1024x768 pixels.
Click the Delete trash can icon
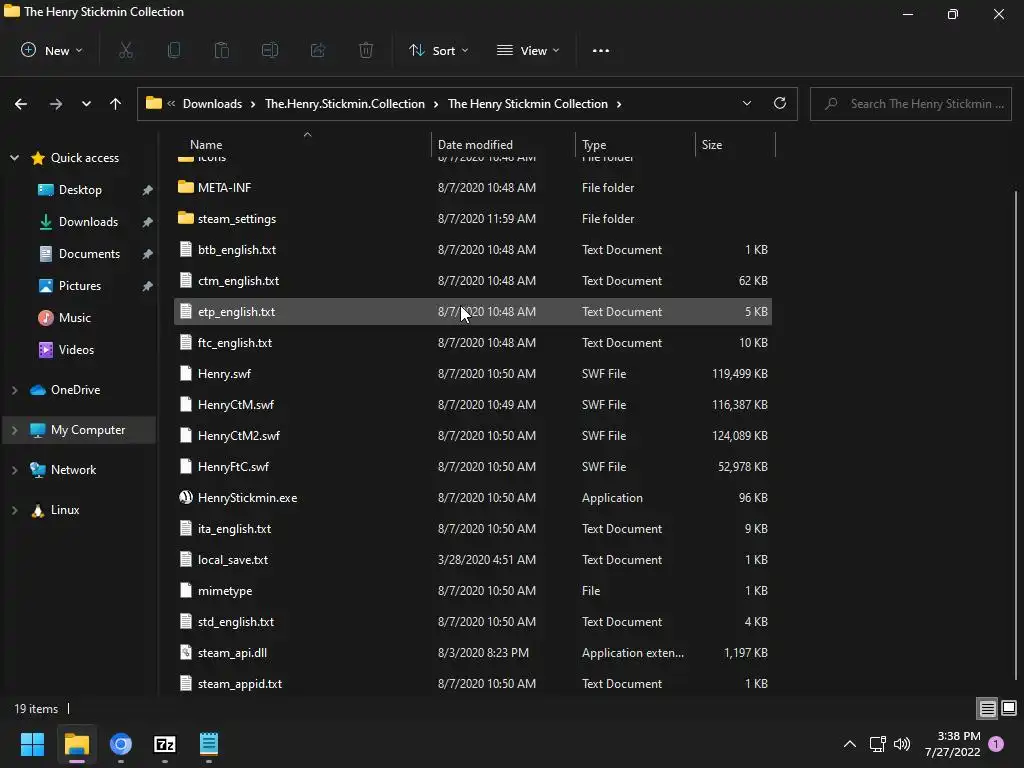tap(366, 50)
